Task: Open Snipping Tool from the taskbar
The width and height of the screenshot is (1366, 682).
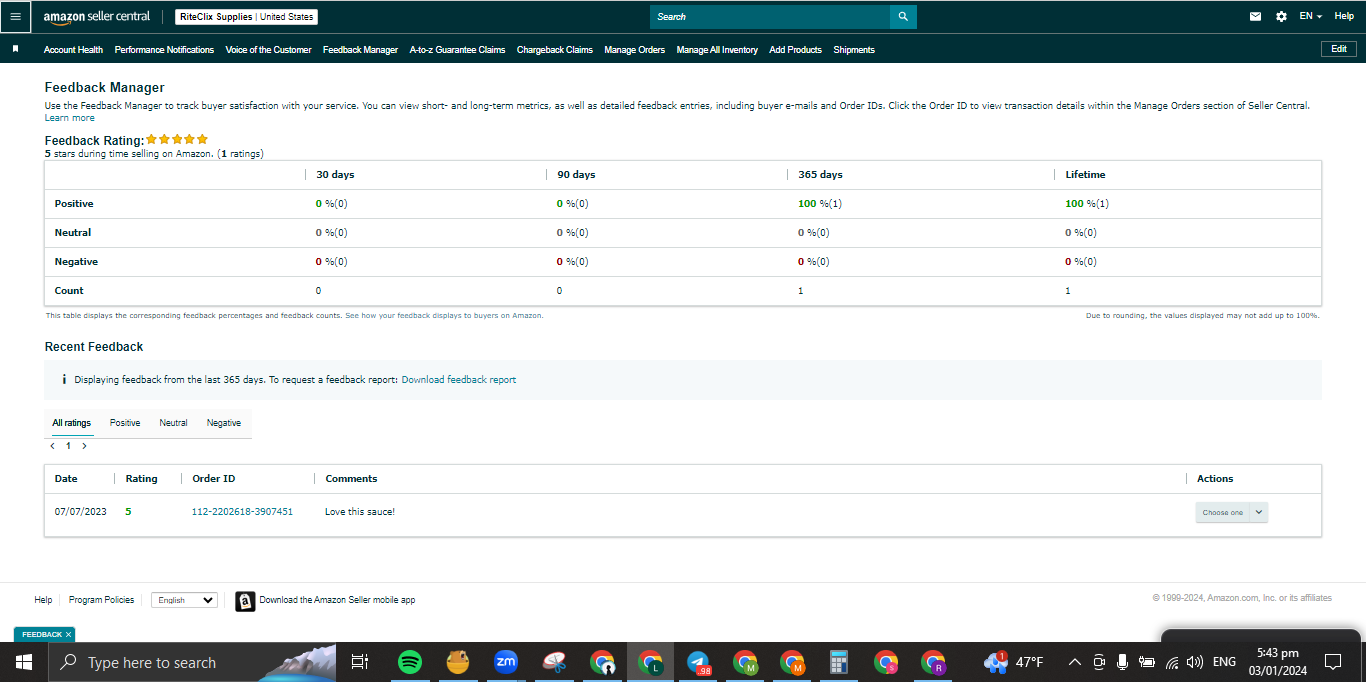Action: [555, 662]
